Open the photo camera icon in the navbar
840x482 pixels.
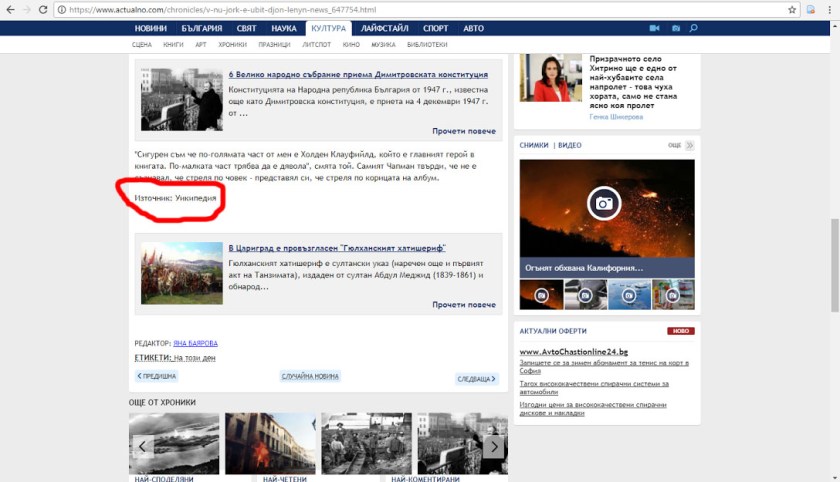point(675,28)
